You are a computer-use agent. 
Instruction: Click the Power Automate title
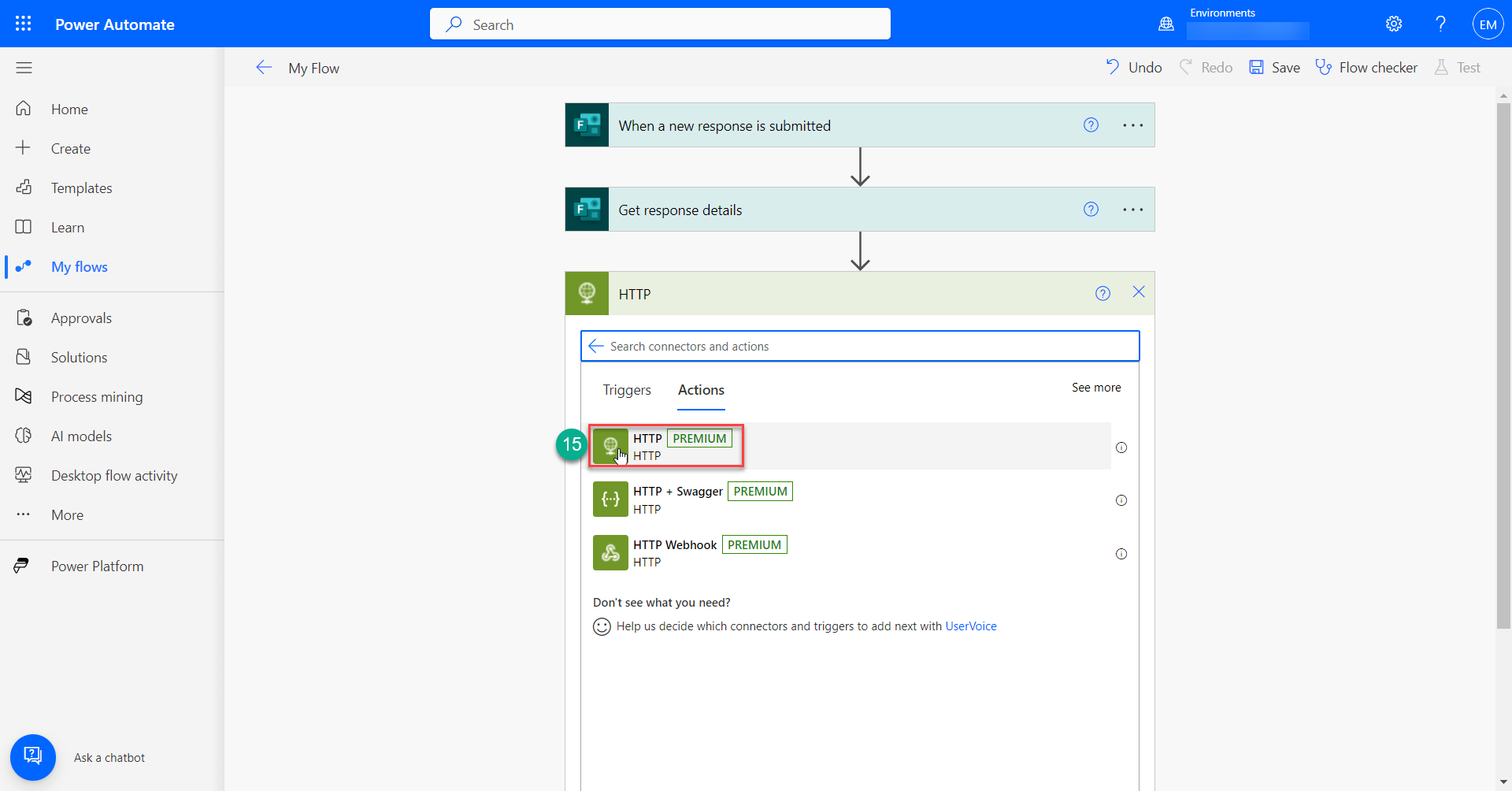[x=115, y=24]
